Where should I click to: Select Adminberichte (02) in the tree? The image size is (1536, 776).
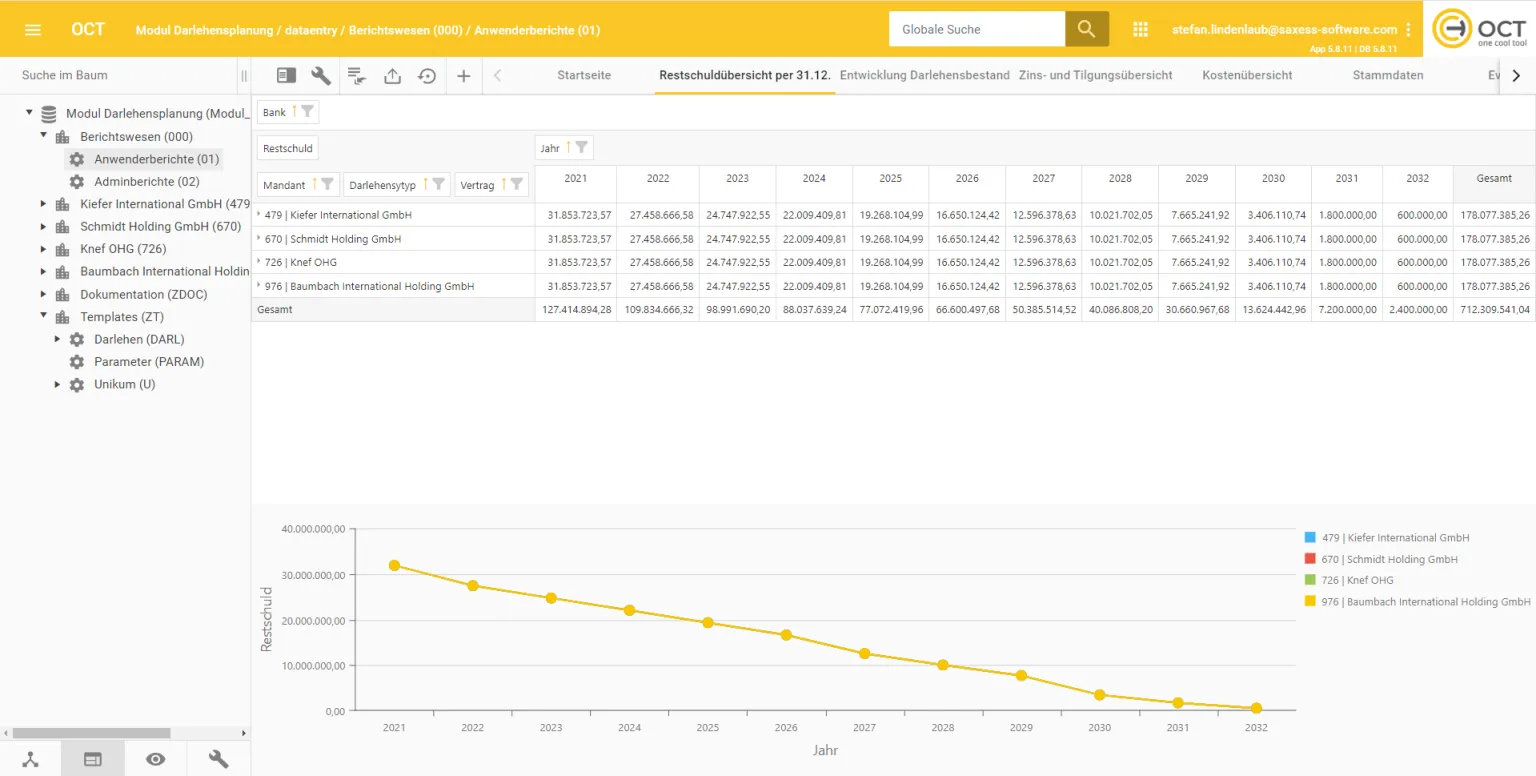(146, 182)
